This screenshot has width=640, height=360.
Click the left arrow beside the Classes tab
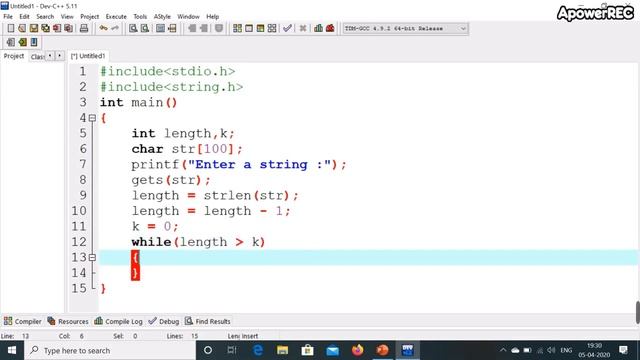(50, 56)
